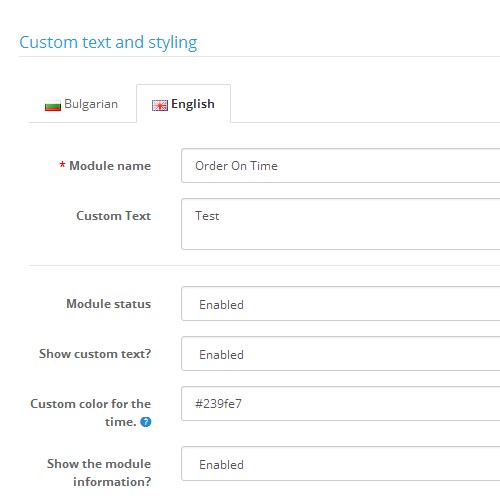This screenshot has width=500, height=500.
Task: Click the Custom color for the time label
Action: (x=91, y=413)
